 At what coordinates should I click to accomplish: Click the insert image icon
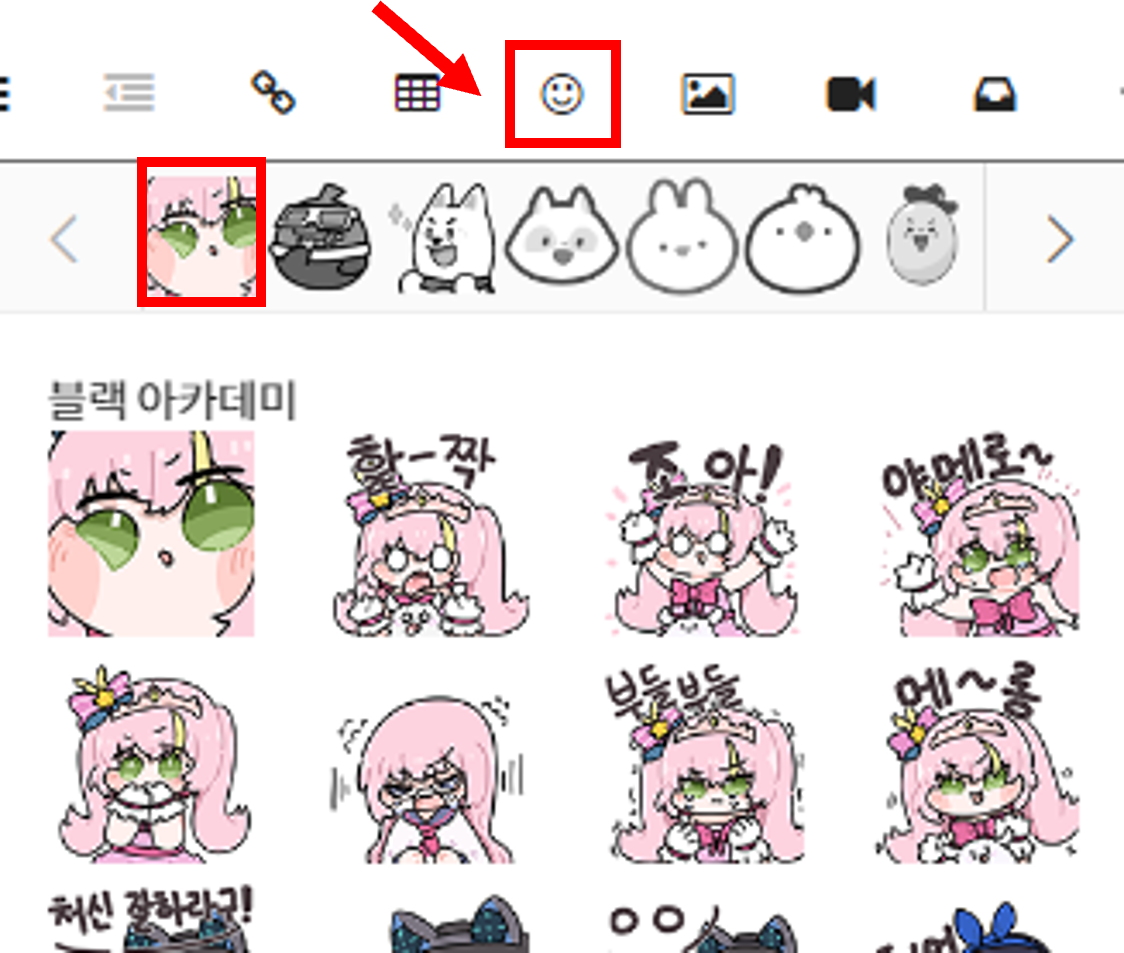[708, 95]
